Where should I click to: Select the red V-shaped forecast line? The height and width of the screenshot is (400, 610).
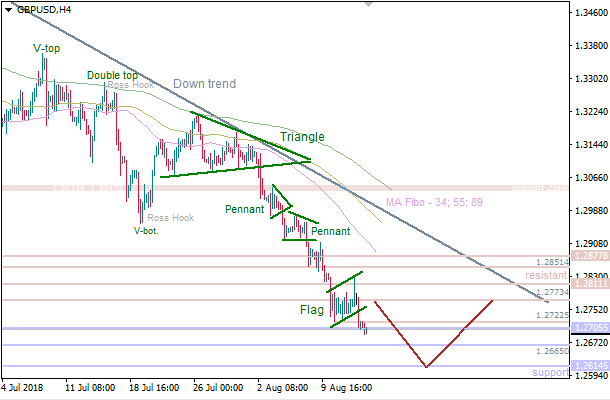(x=427, y=365)
